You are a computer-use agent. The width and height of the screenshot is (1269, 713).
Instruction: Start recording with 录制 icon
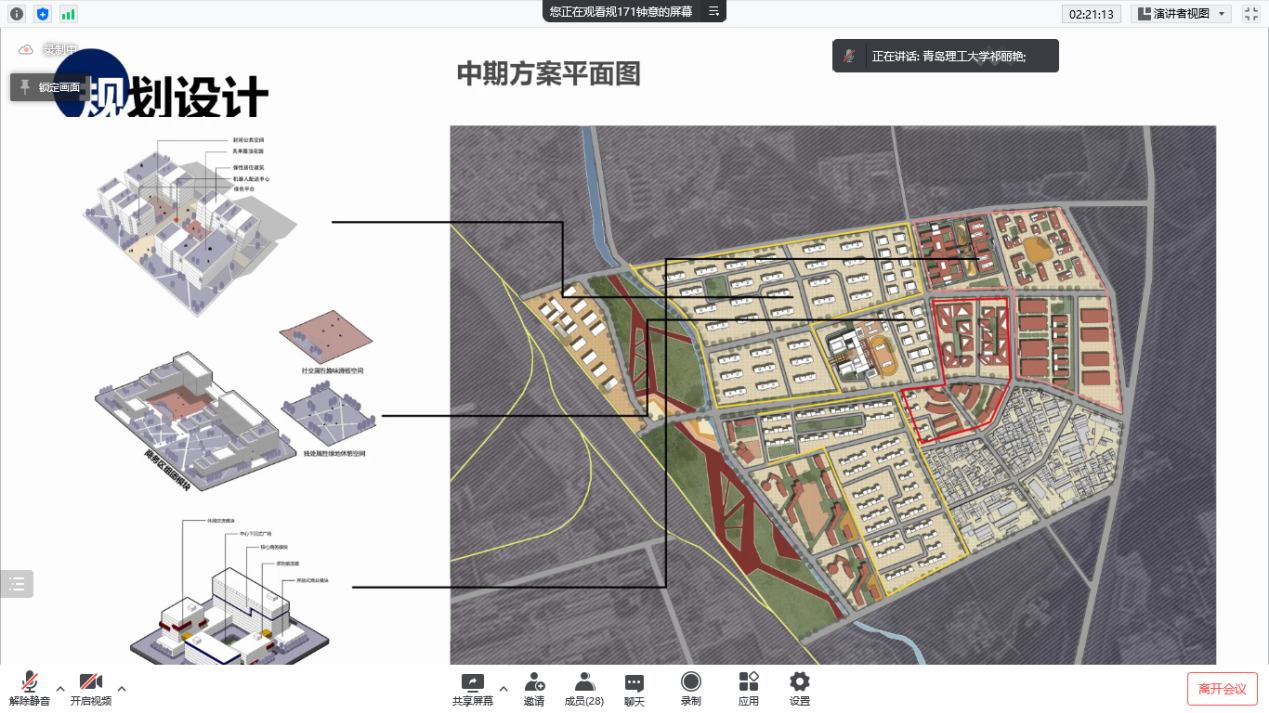[691, 688]
